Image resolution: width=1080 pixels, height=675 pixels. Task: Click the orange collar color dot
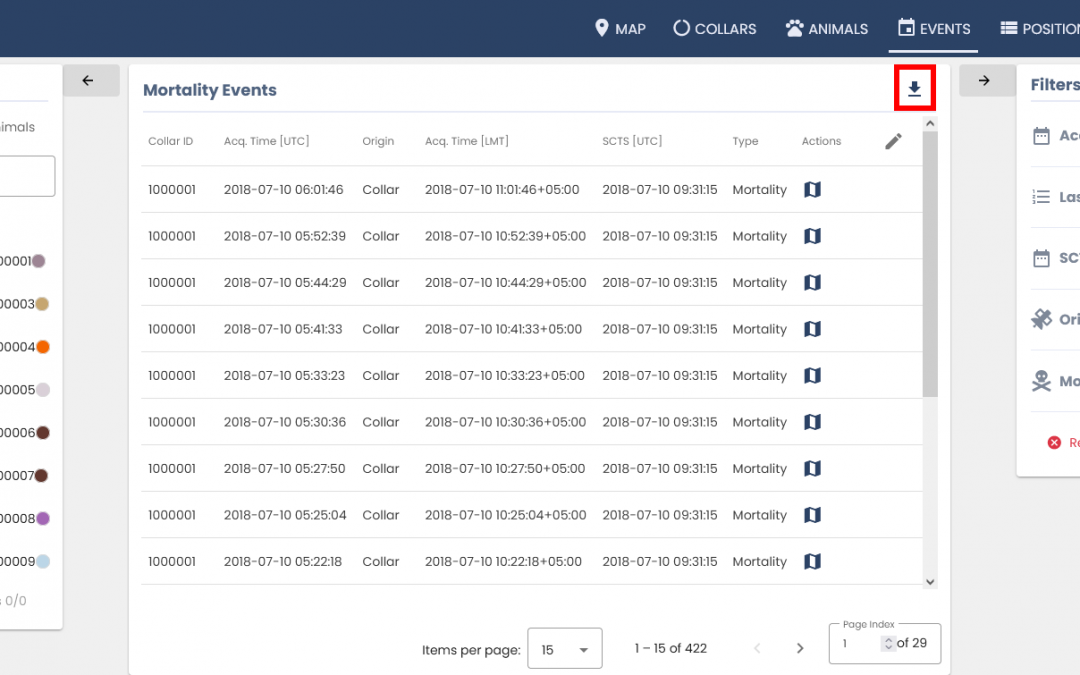pos(43,347)
